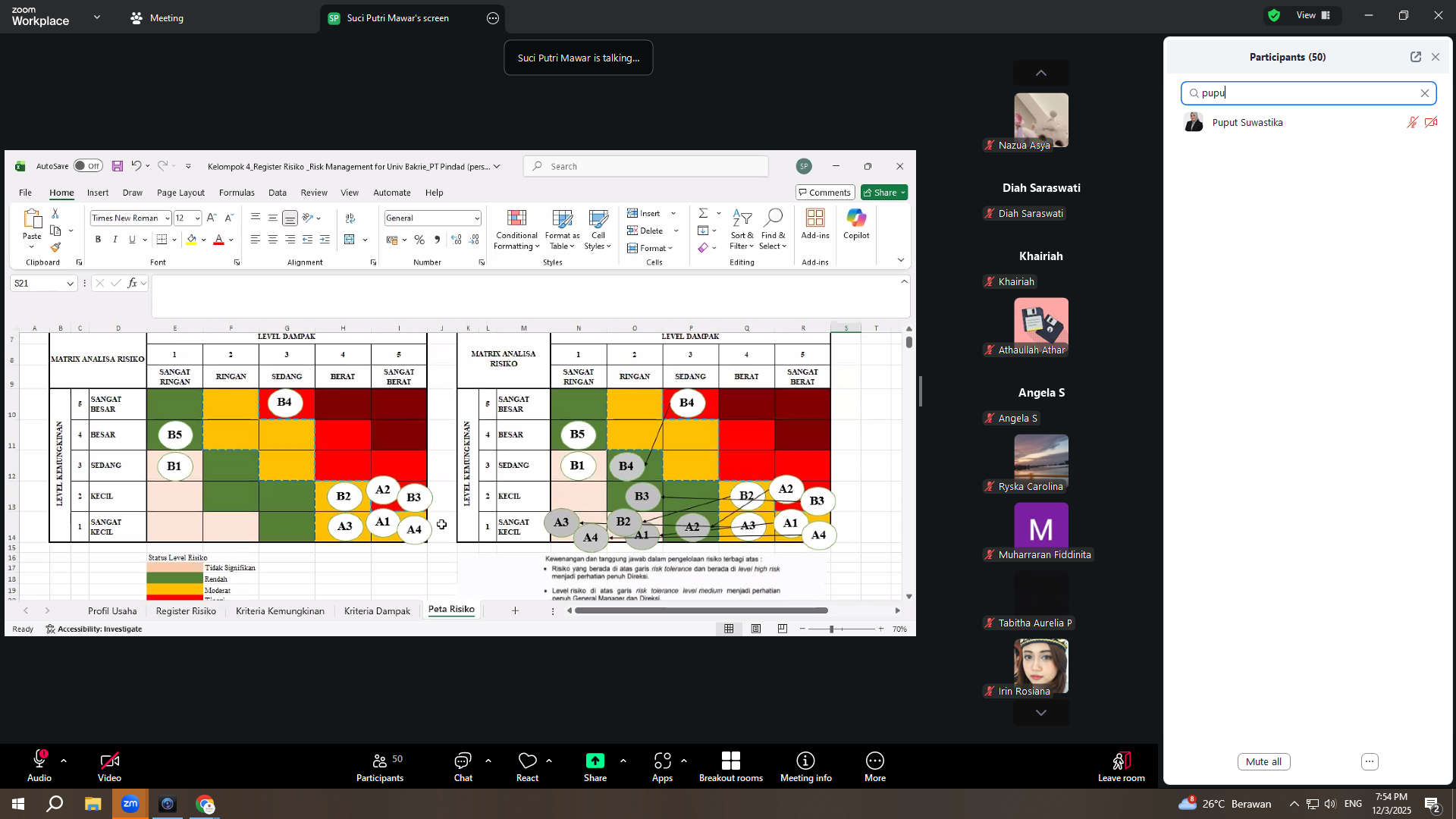Viewport: 1456px width, 819px height.
Task: Click the Undo arrow in Excel
Action: 136,166
